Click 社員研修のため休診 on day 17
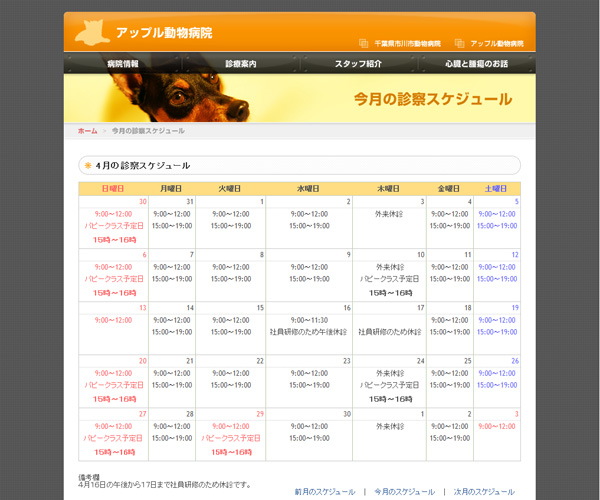This screenshot has width=600, height=500. pyautogui.click(x=390, y=332)
